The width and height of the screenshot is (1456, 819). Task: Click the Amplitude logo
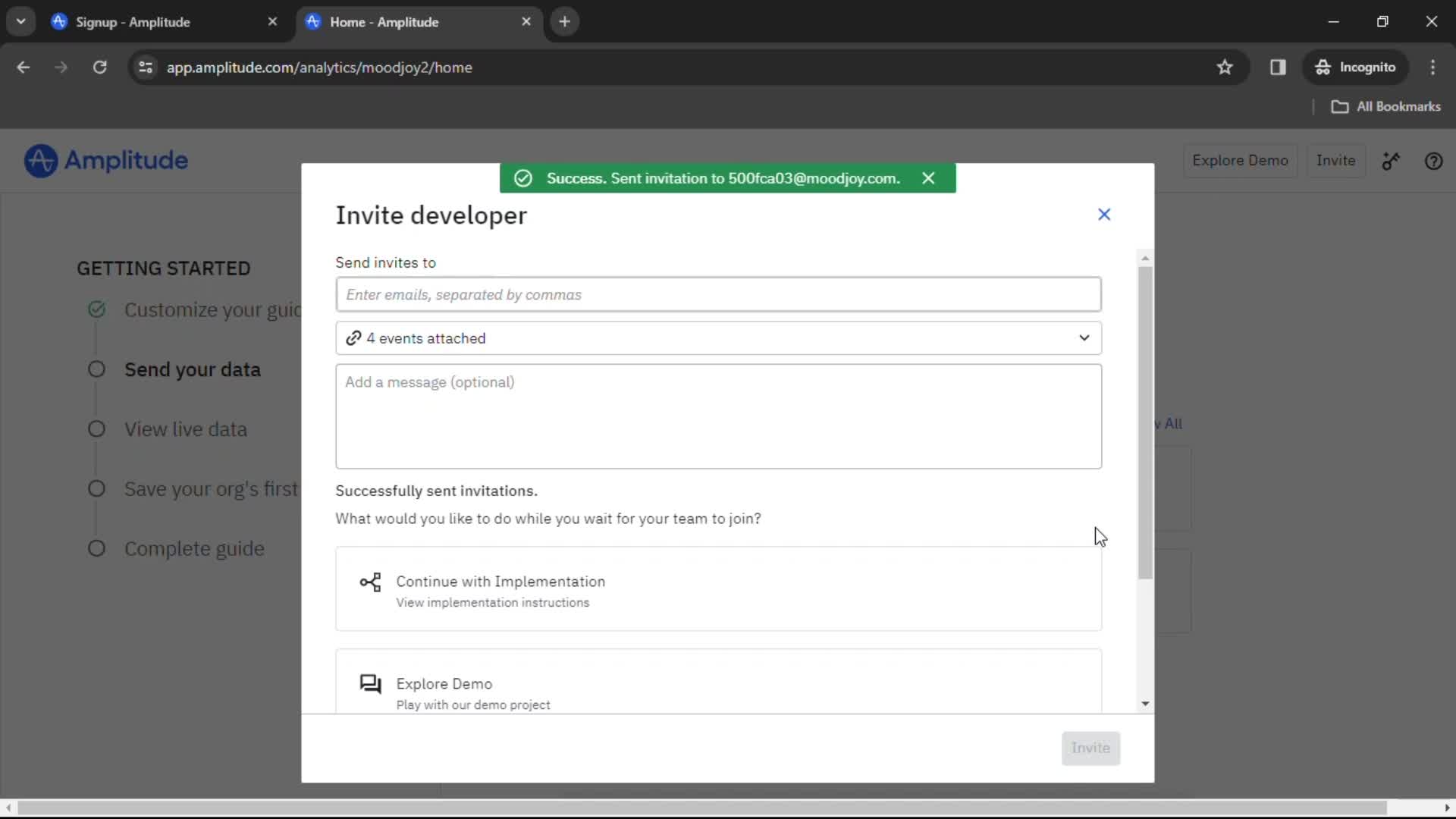click(106, 161)
